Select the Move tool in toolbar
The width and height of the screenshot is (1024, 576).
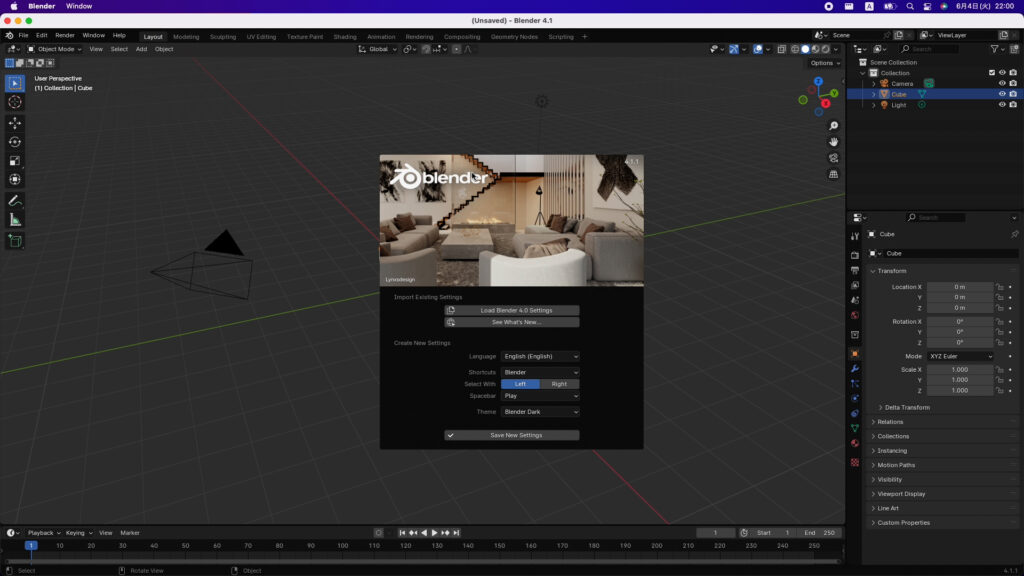pos(15,123)
